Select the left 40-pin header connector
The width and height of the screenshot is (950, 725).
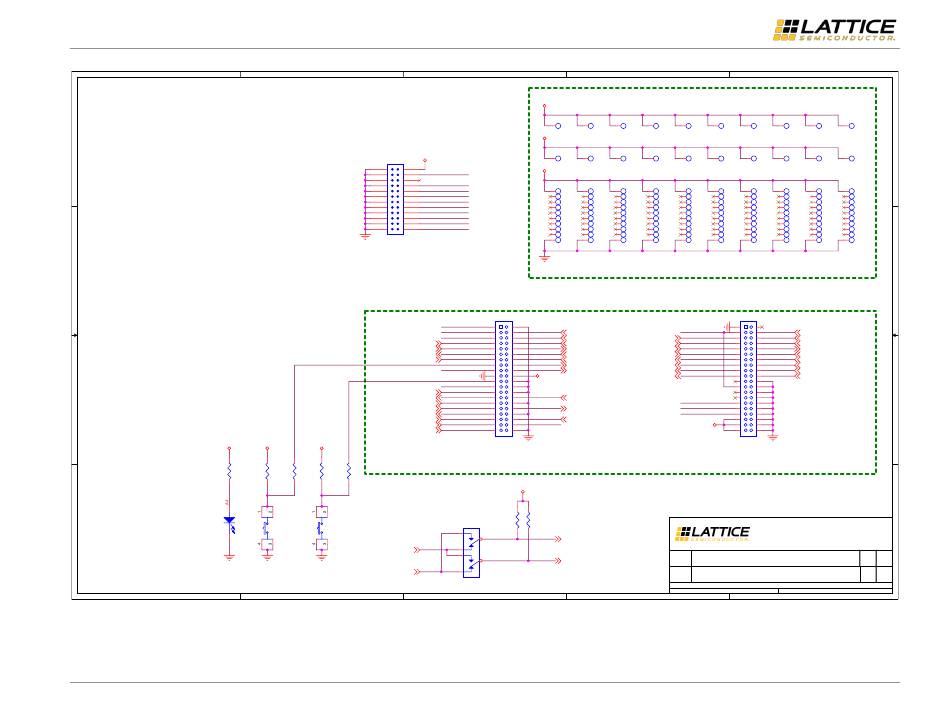click(503, 378)
